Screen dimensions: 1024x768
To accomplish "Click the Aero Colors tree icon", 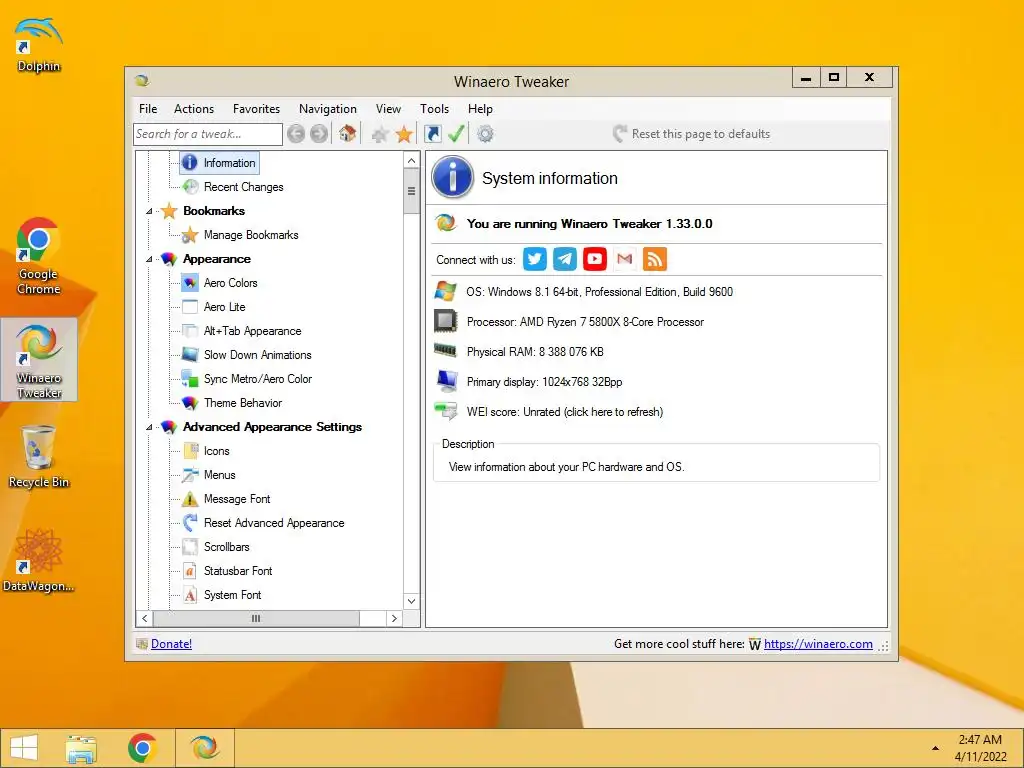I will pyautogui.click(x=190, y=283).
